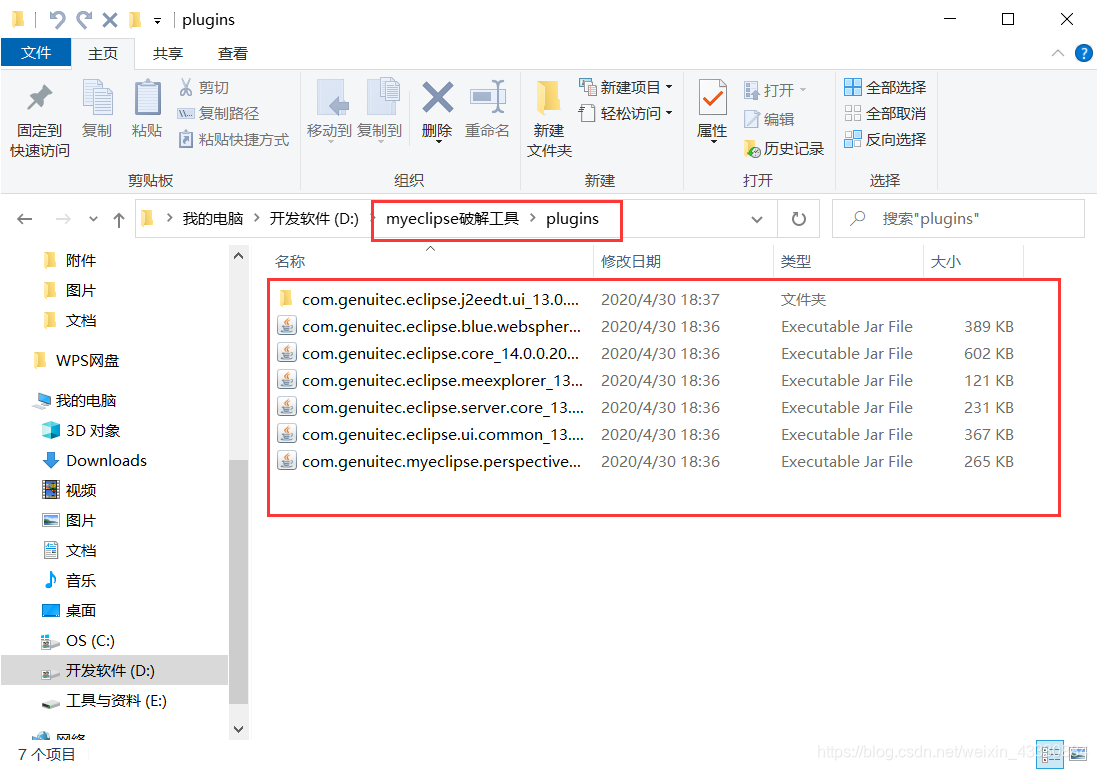This screenshot has height=770, width=1098.
Task: Expand the Open (打开) dropdown arrow
Action: tap(802, 90)
